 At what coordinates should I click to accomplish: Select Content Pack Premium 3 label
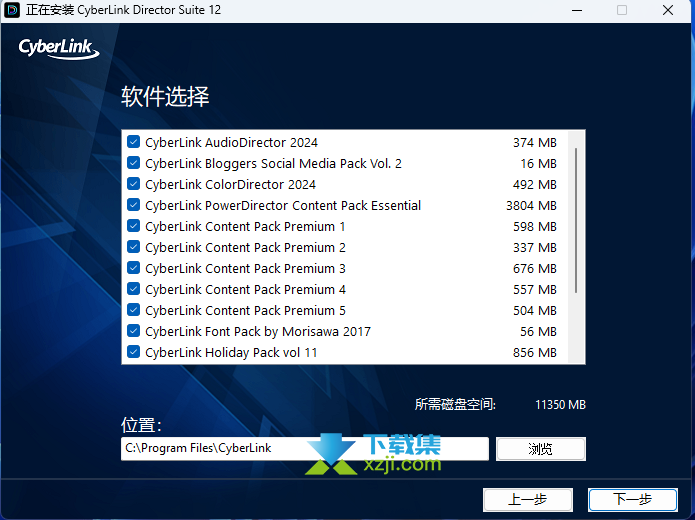tap(245, 269)
